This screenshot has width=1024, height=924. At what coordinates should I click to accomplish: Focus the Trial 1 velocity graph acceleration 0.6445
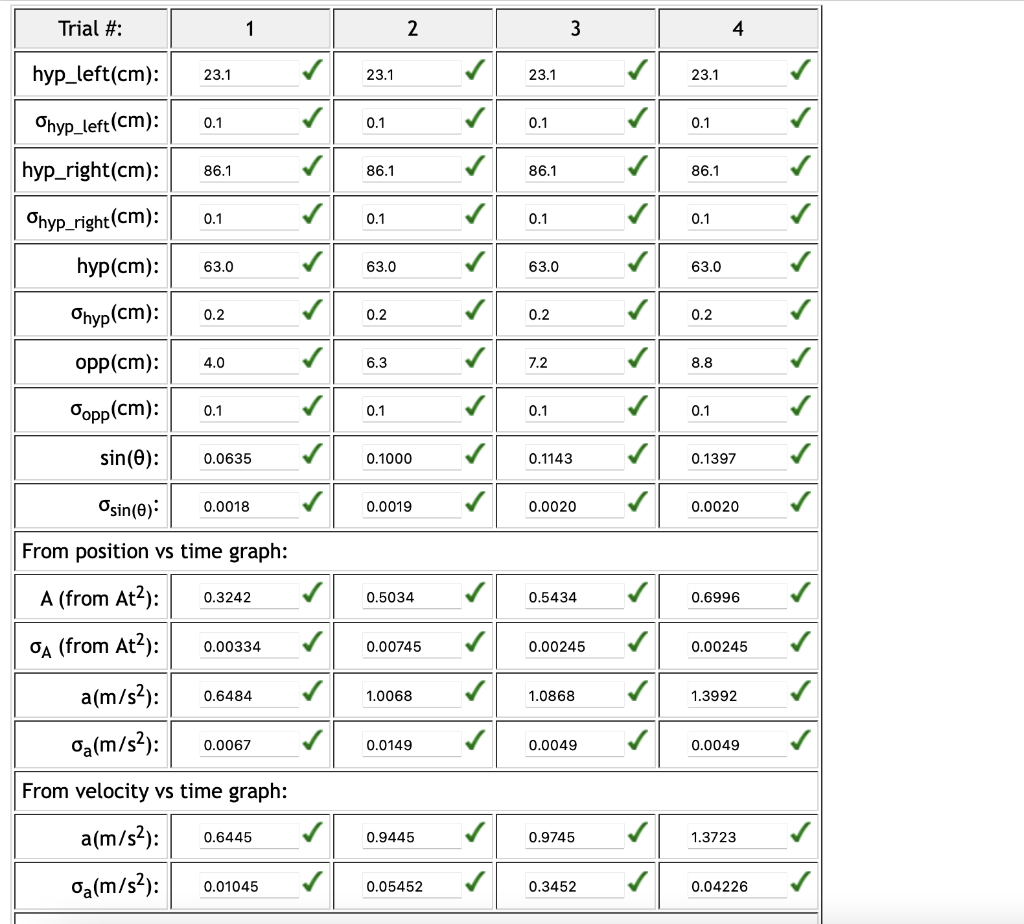249,836
